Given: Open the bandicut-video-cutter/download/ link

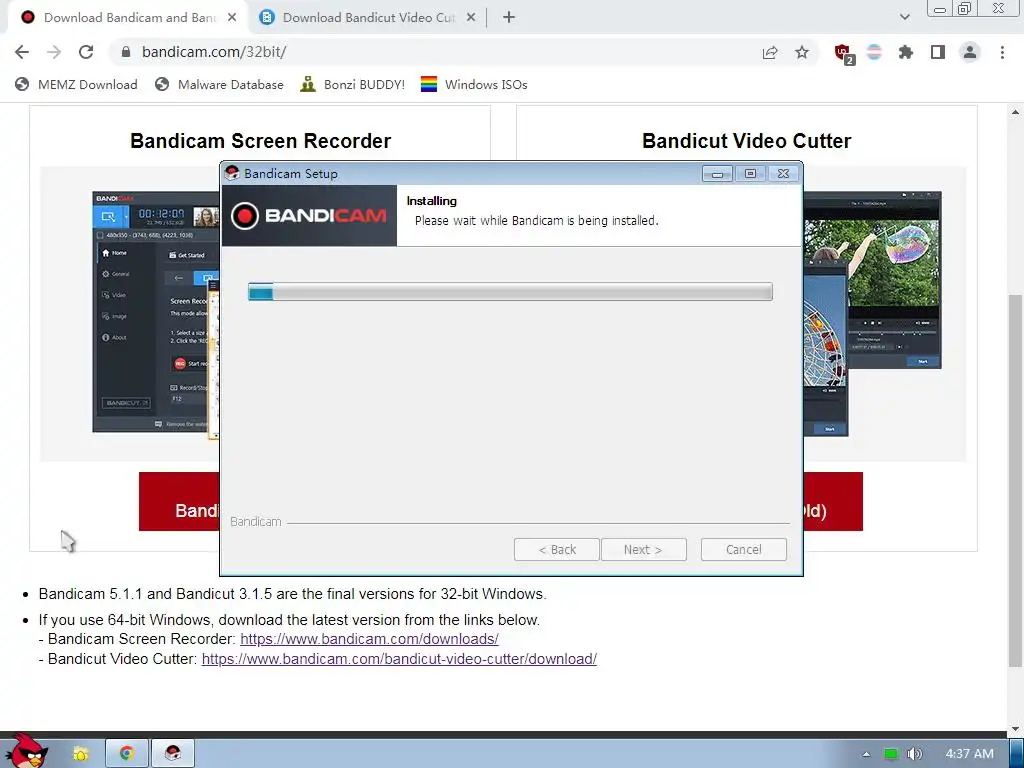Looking at the screenshot, I should pyautogui.click(x=399, y=658).
